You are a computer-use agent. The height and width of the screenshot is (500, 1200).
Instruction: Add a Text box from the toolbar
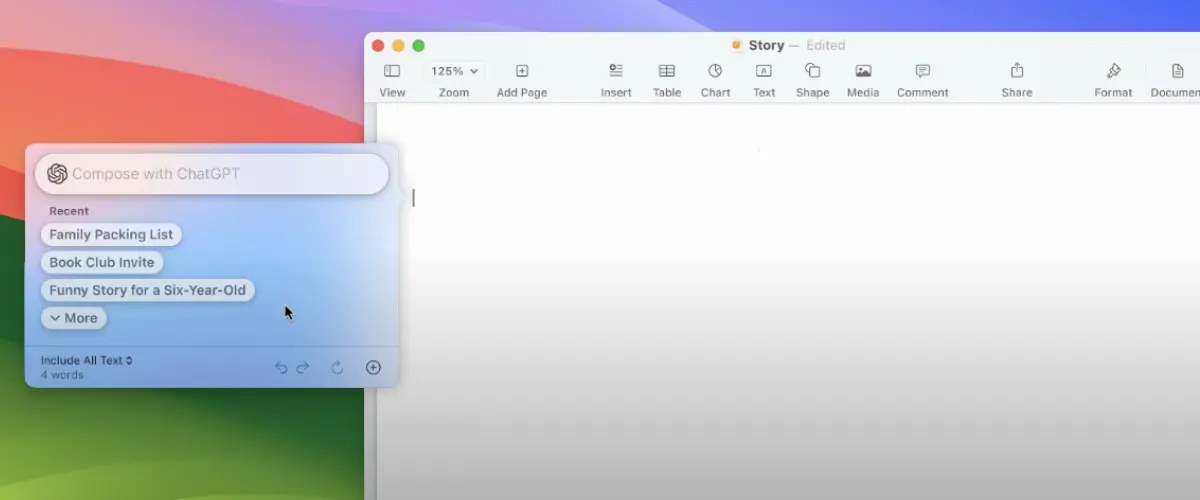coord(764,71)
